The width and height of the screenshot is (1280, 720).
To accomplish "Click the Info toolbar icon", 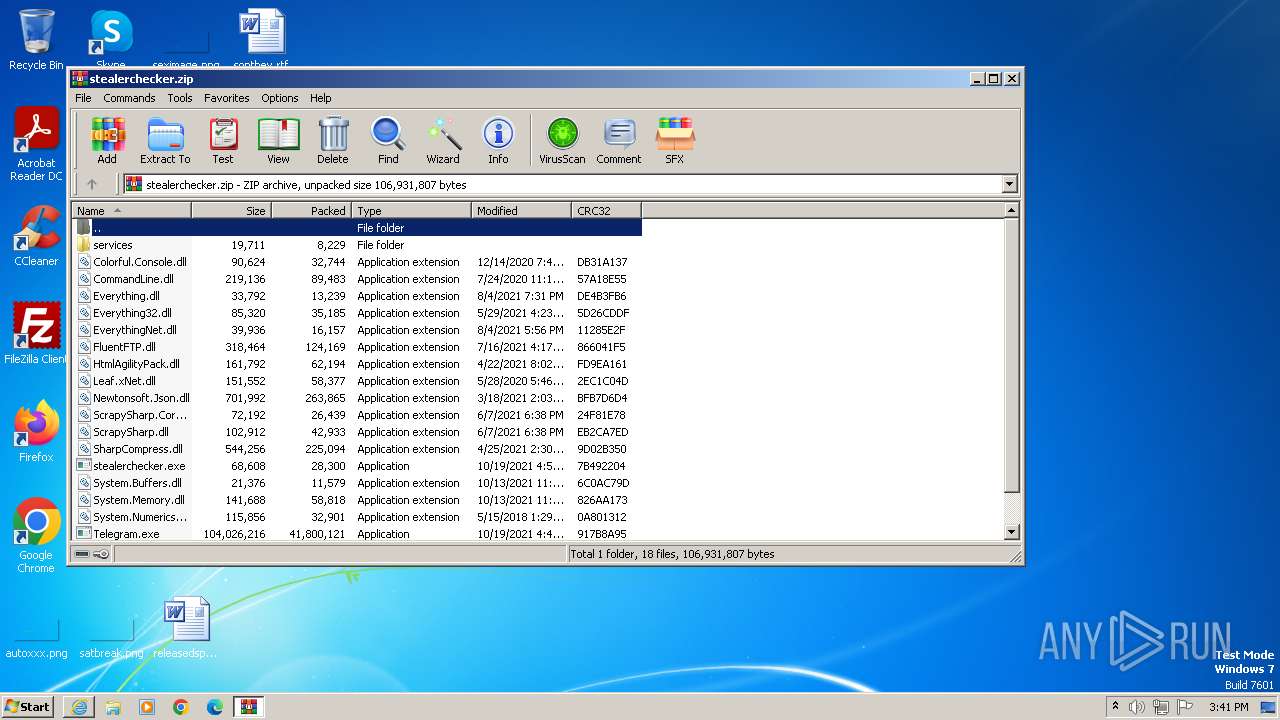I will 498,140.
